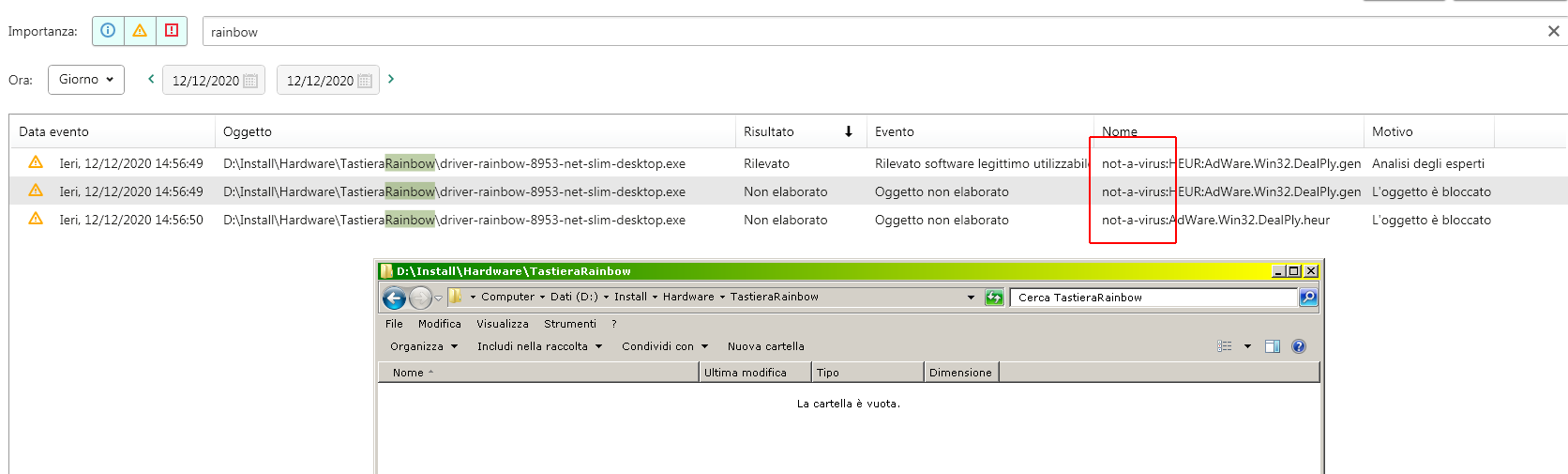
Task: Click Nuova cartella button
Action: [x=765, y=346]
